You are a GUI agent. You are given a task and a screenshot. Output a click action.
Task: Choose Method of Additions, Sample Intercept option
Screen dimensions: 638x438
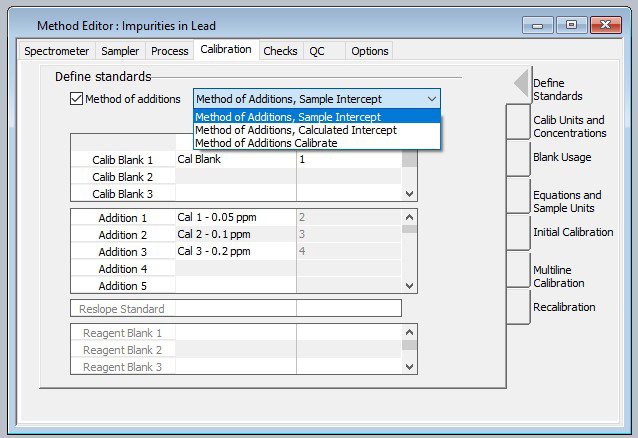coord(317,117)
